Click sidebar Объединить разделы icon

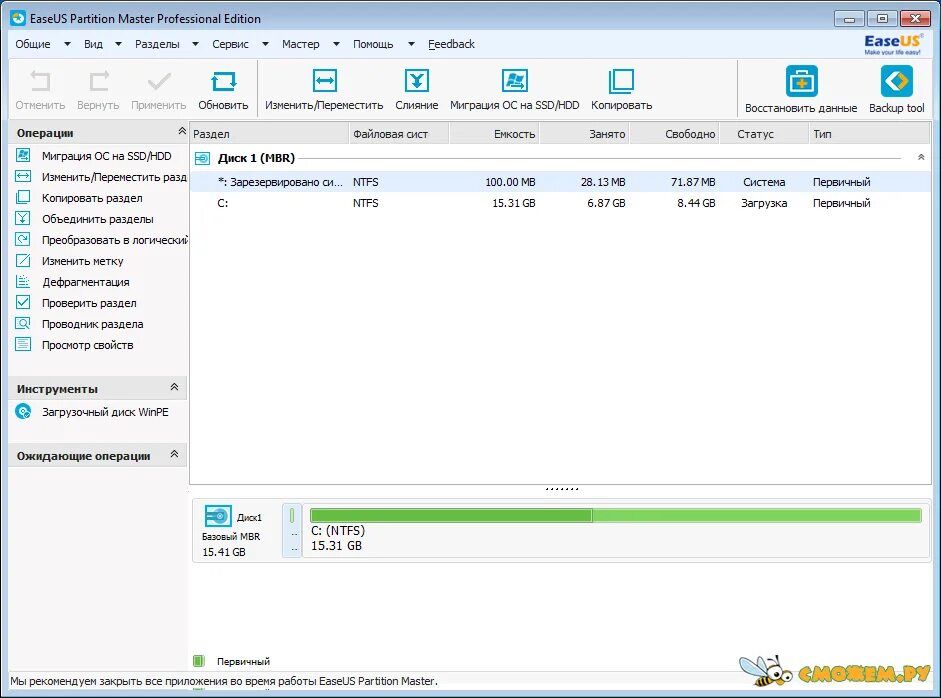pyautogui.click(x=23, y=218)
